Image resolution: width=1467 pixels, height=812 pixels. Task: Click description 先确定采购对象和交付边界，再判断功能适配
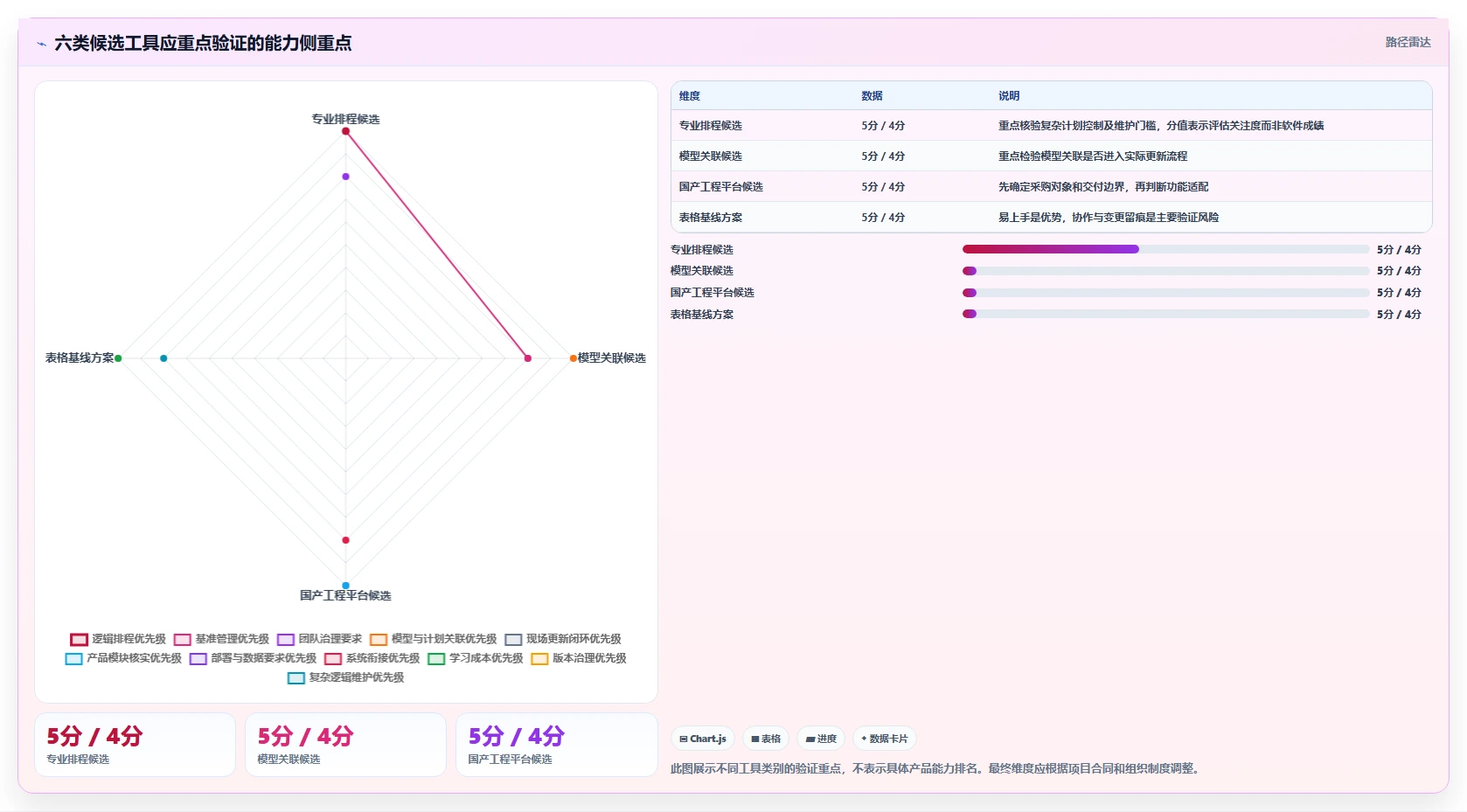(1103, 187)
